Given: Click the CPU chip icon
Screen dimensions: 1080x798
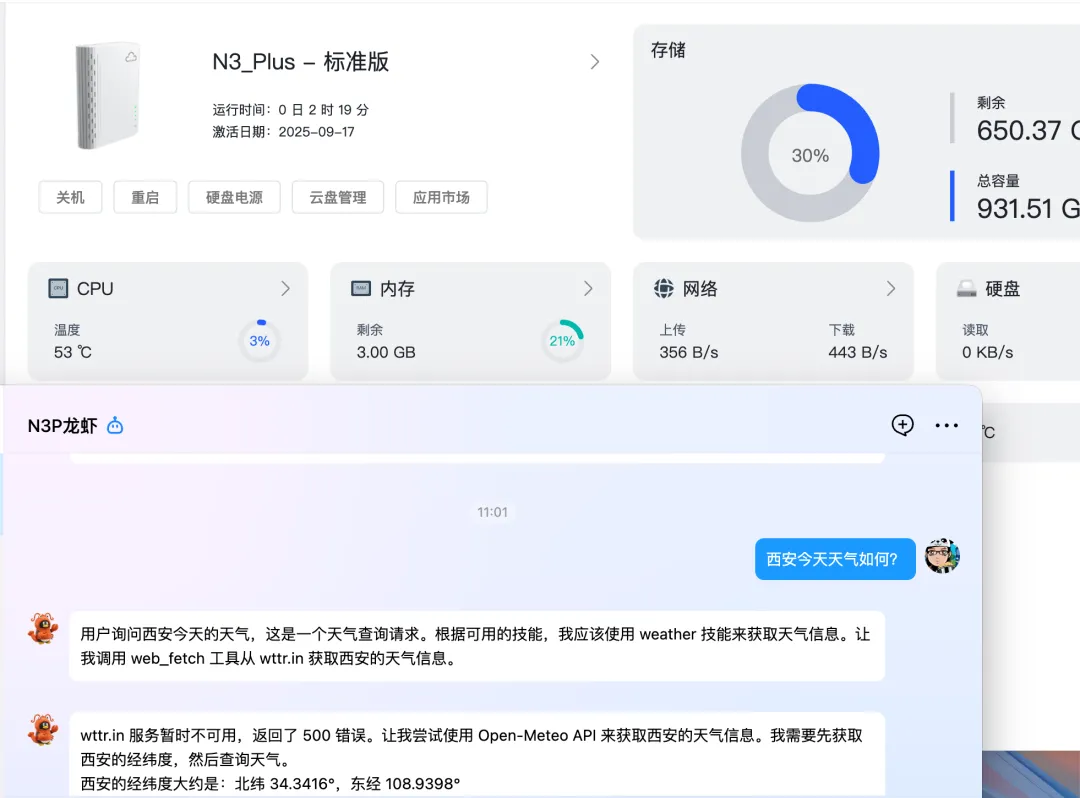Looking at the screenshot, I should tap(59, 288).
